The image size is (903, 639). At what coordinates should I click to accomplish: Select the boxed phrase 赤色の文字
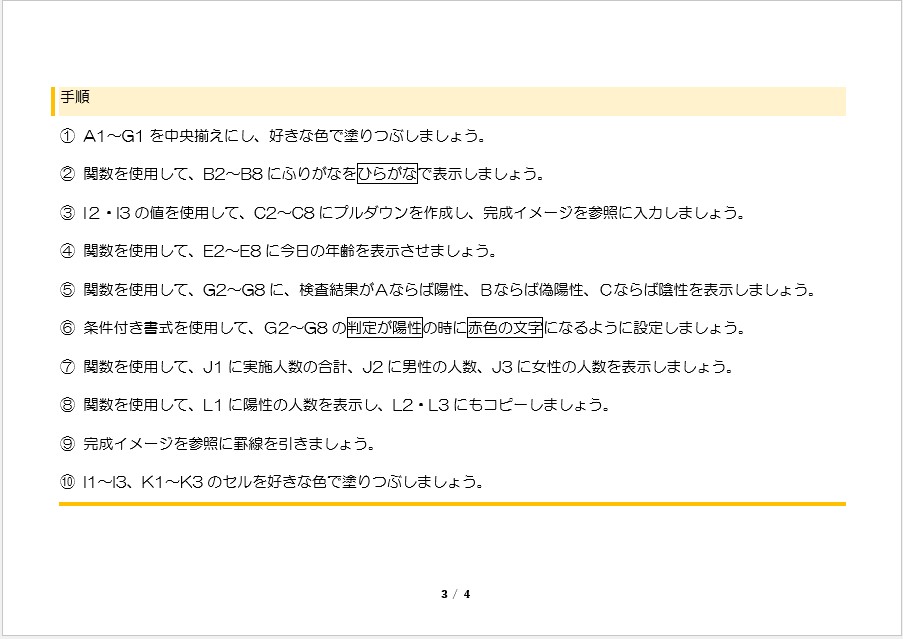tap(504, 328)
